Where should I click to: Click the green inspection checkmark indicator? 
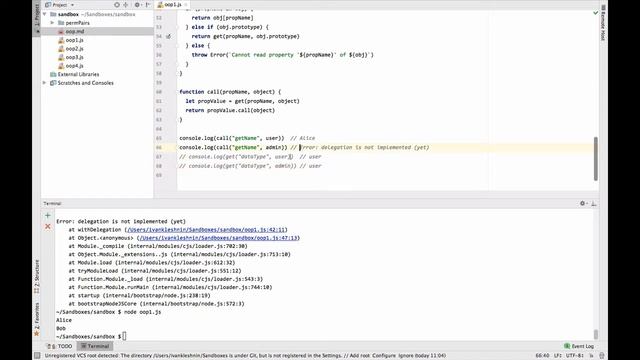(596, 13)
